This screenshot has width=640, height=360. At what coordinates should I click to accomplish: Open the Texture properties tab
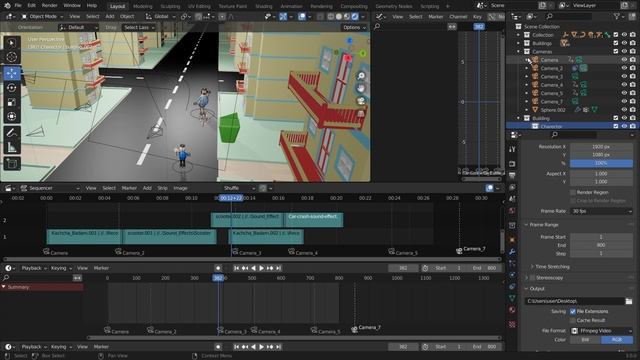point(512,324)
